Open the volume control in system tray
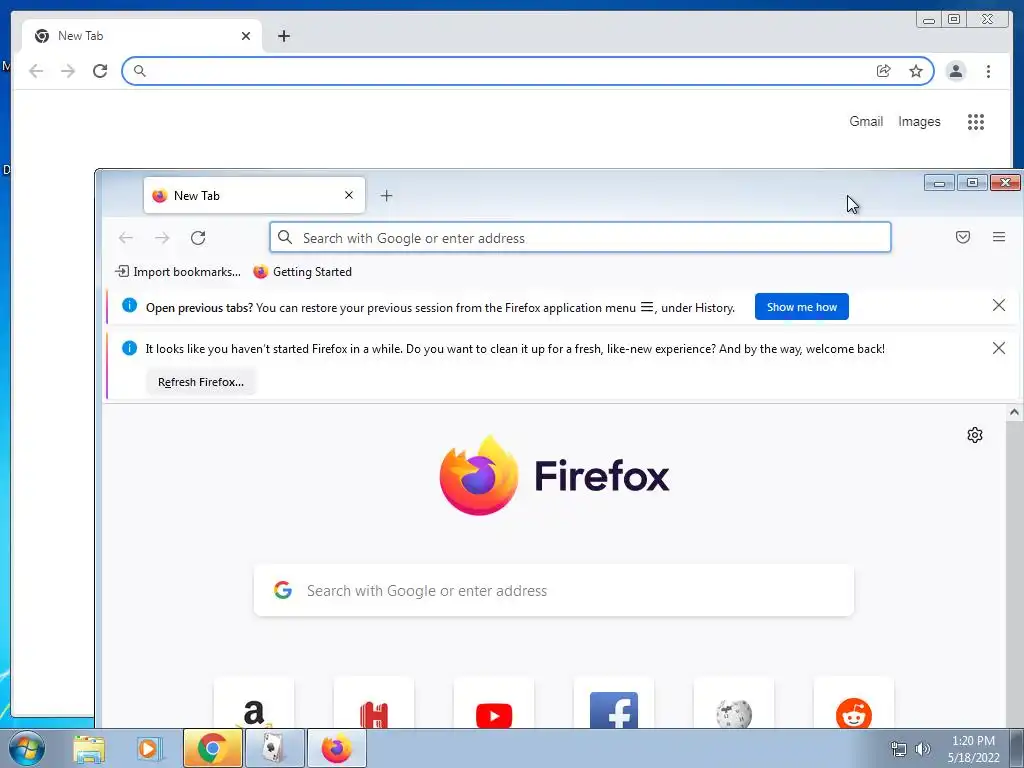This screenshot has height=768, width=1024. tap(922, 748)
